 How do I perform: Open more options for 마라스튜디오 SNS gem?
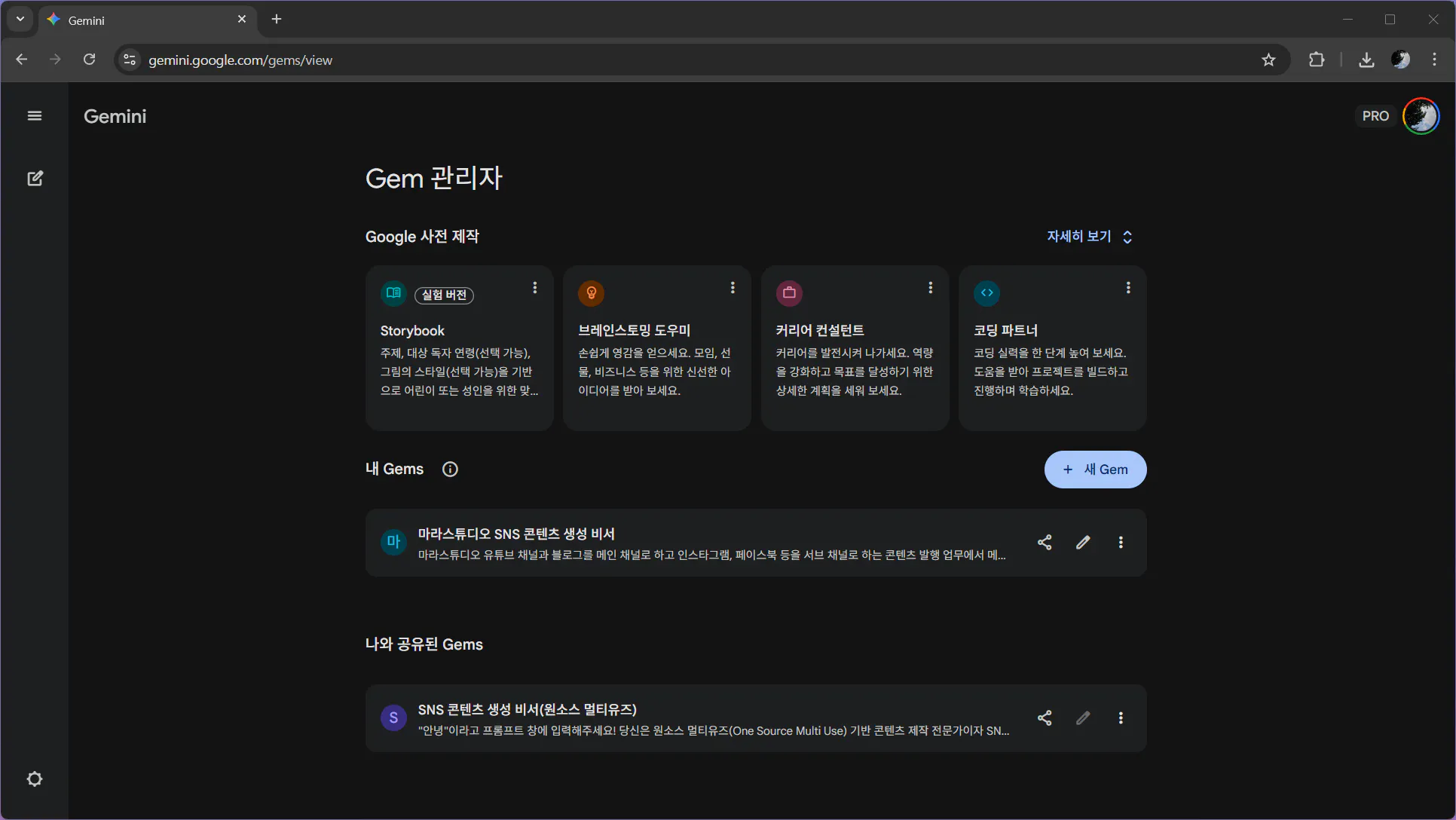tap(1121, 543)
